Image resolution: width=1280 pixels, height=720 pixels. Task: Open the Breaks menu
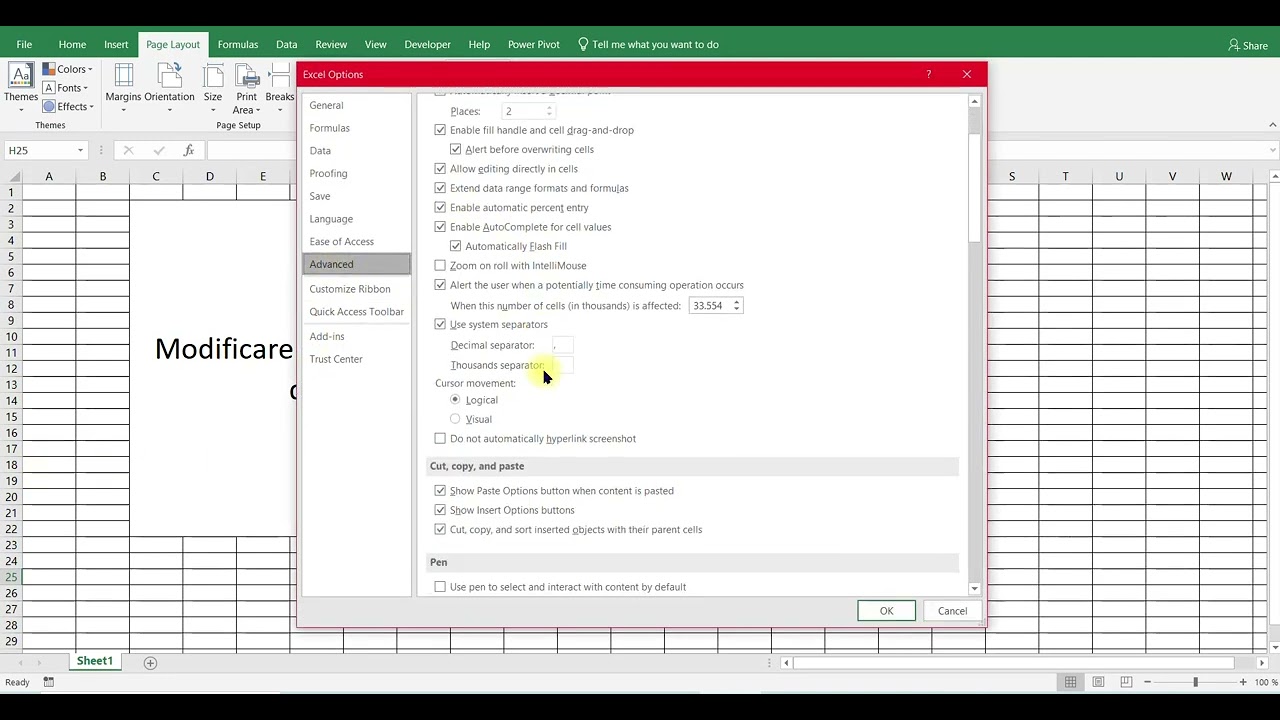point(280,87)
